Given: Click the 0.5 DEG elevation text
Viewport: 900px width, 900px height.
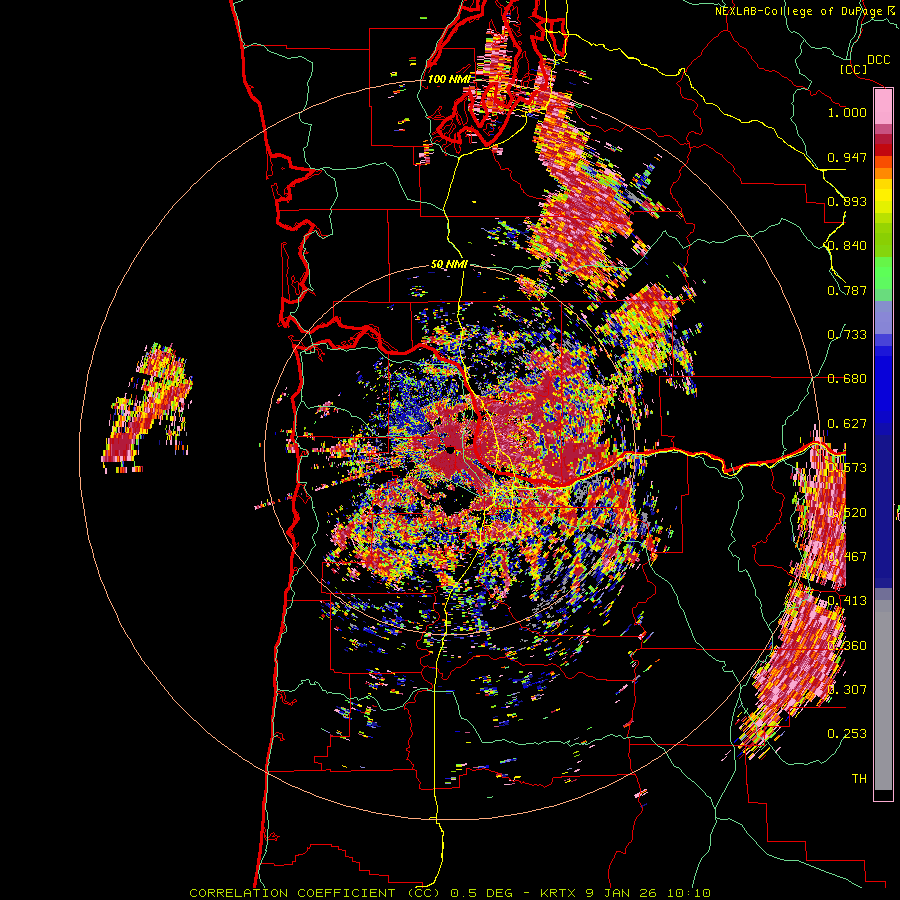Looking at the screenshot, I should point(482,893).
